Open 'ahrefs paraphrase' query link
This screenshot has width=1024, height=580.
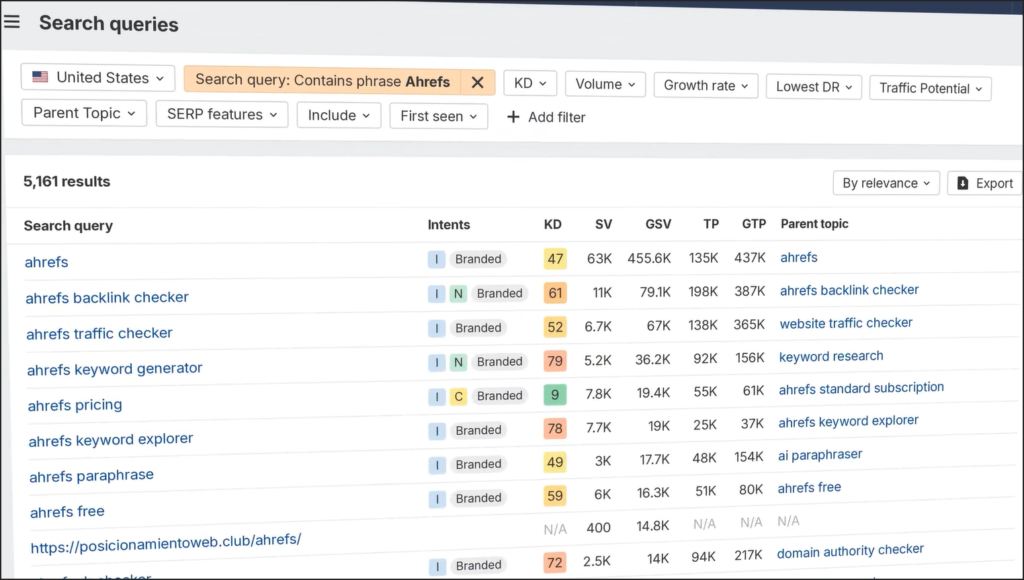click(91, 475)
